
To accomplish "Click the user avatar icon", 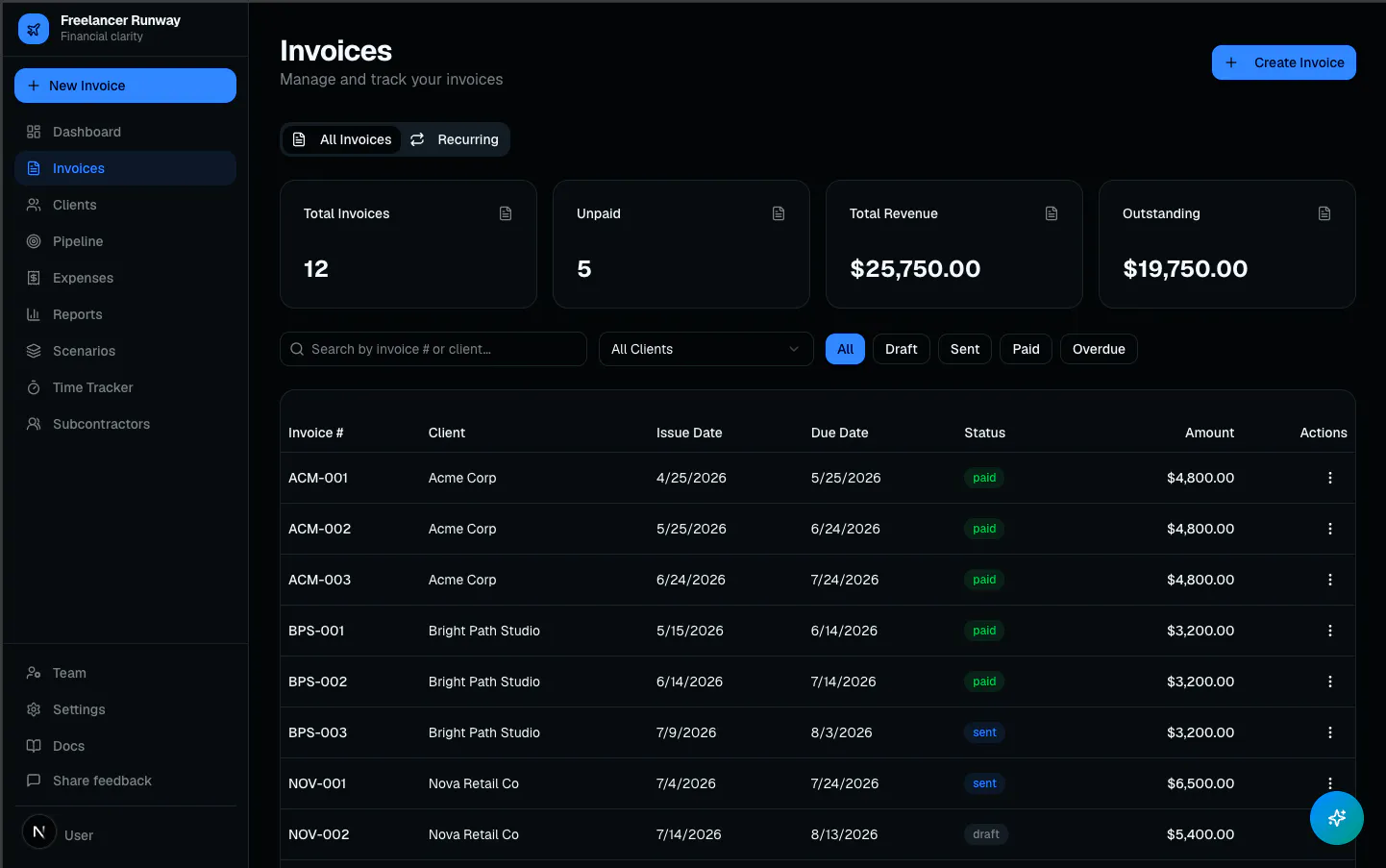I will (x=39, y=831).
